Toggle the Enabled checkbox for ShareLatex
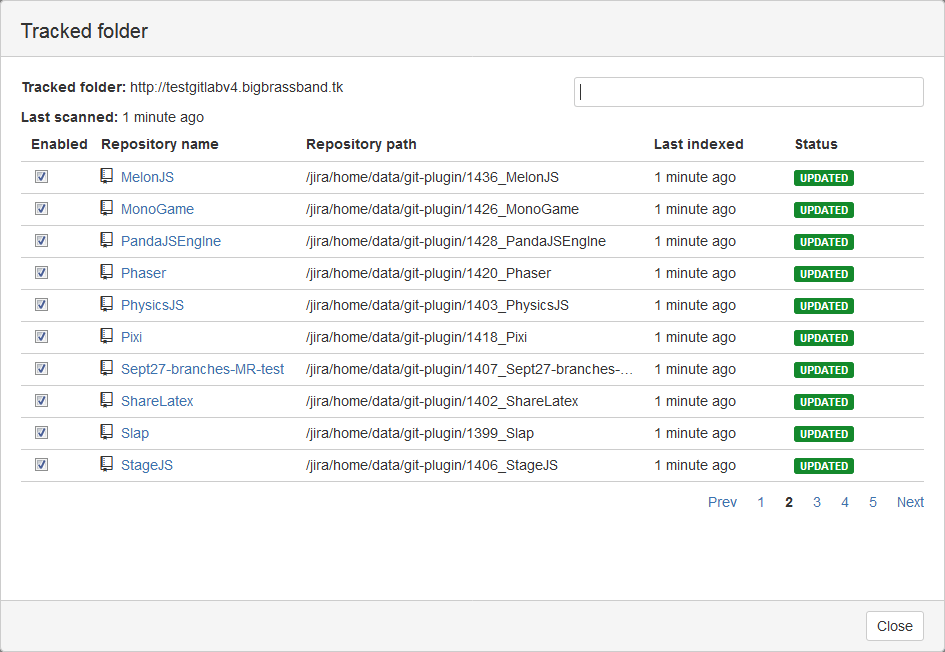The image size is (945, 652). point(42,400)
